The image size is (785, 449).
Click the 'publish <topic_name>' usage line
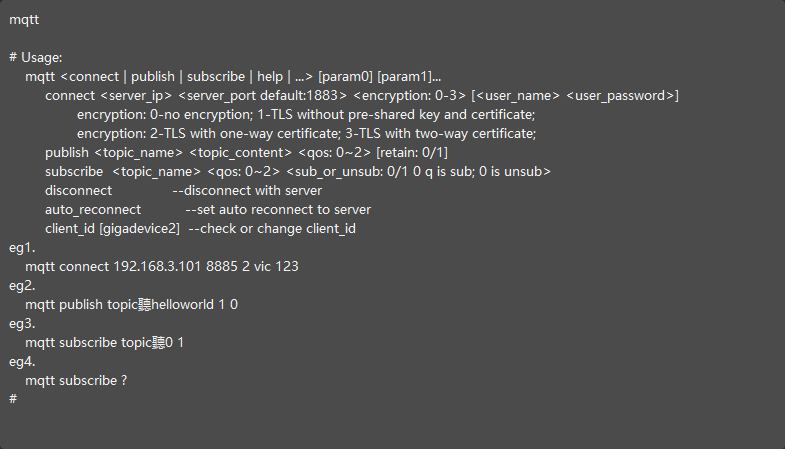(x=246, y=153)
